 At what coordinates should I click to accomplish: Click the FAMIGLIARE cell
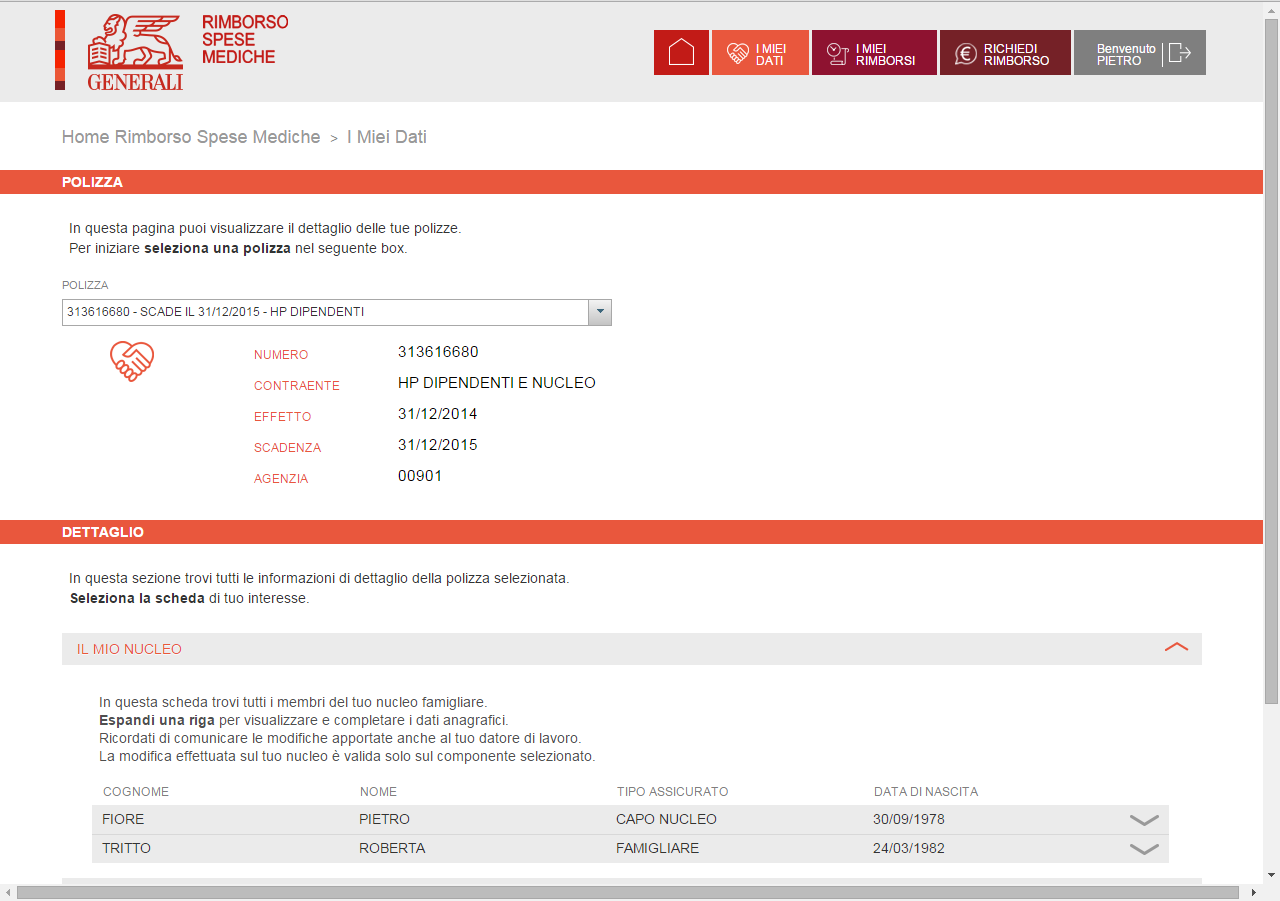coord(657,848)
